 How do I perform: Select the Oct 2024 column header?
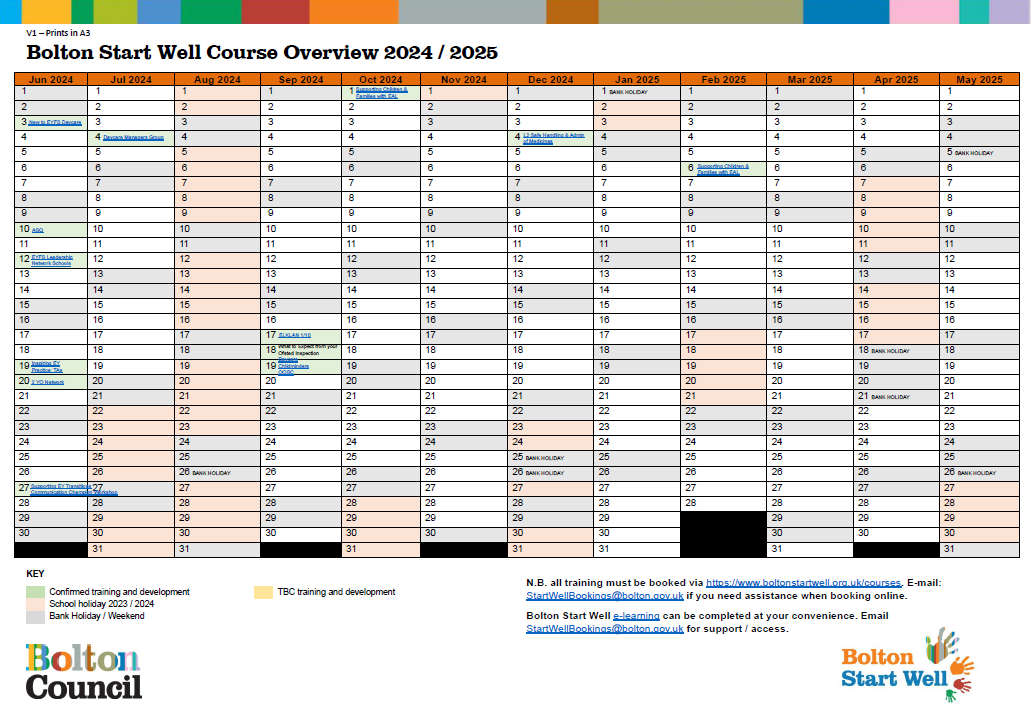[381, 79]
